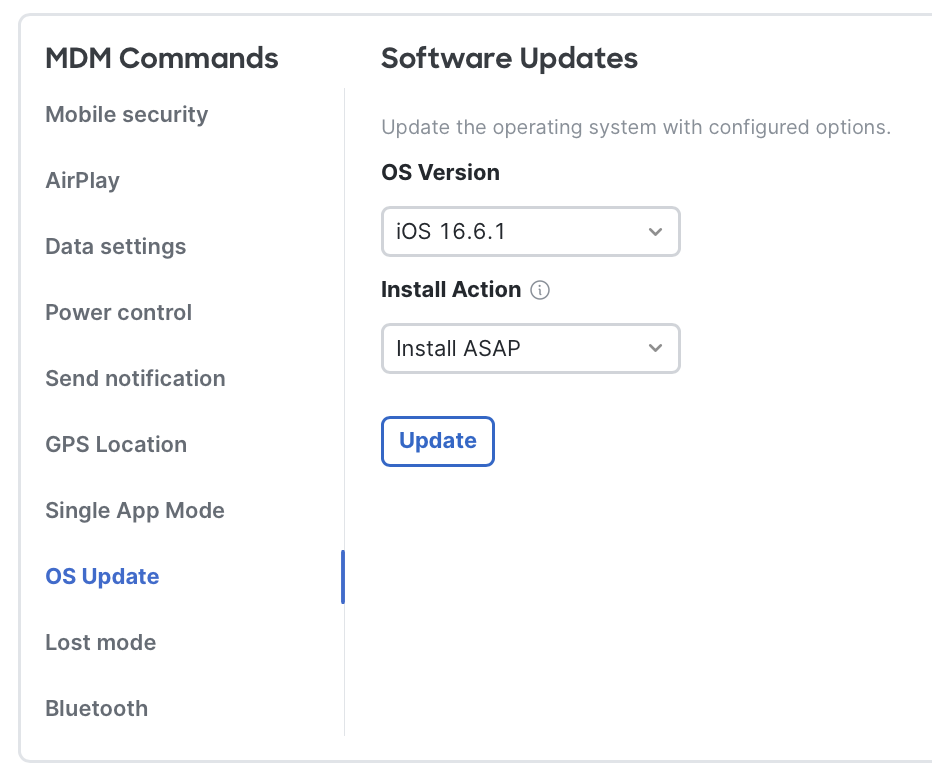The width and height of the screenshot is (932, 780).
Task: Open the GPS Location section
Action: pyautogui.click(x=116, y=444)
